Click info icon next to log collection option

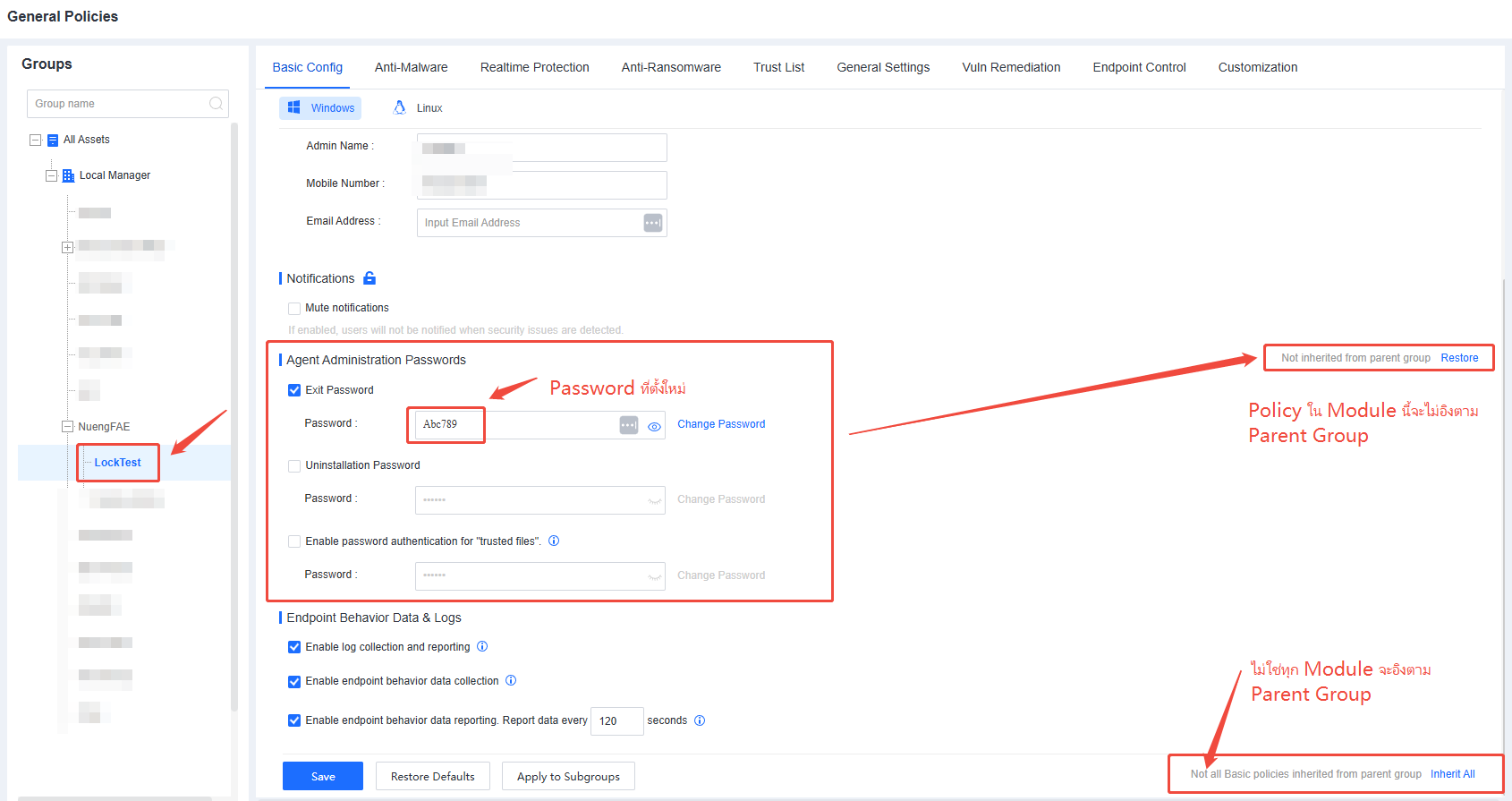pos(482,646)
